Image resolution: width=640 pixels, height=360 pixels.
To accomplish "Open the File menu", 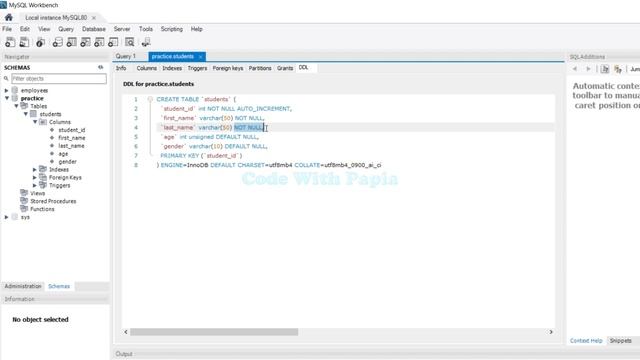I will click(7, 29).
